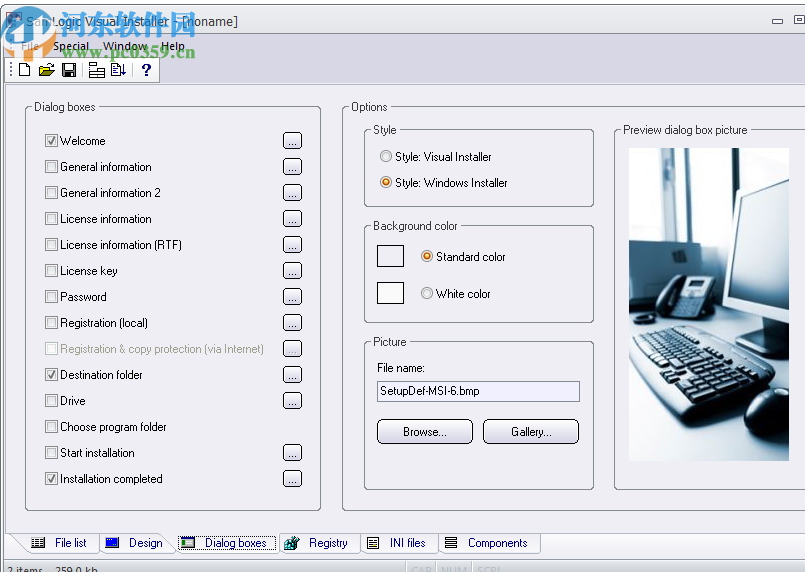Open the Window menu

tap(125, 46)
